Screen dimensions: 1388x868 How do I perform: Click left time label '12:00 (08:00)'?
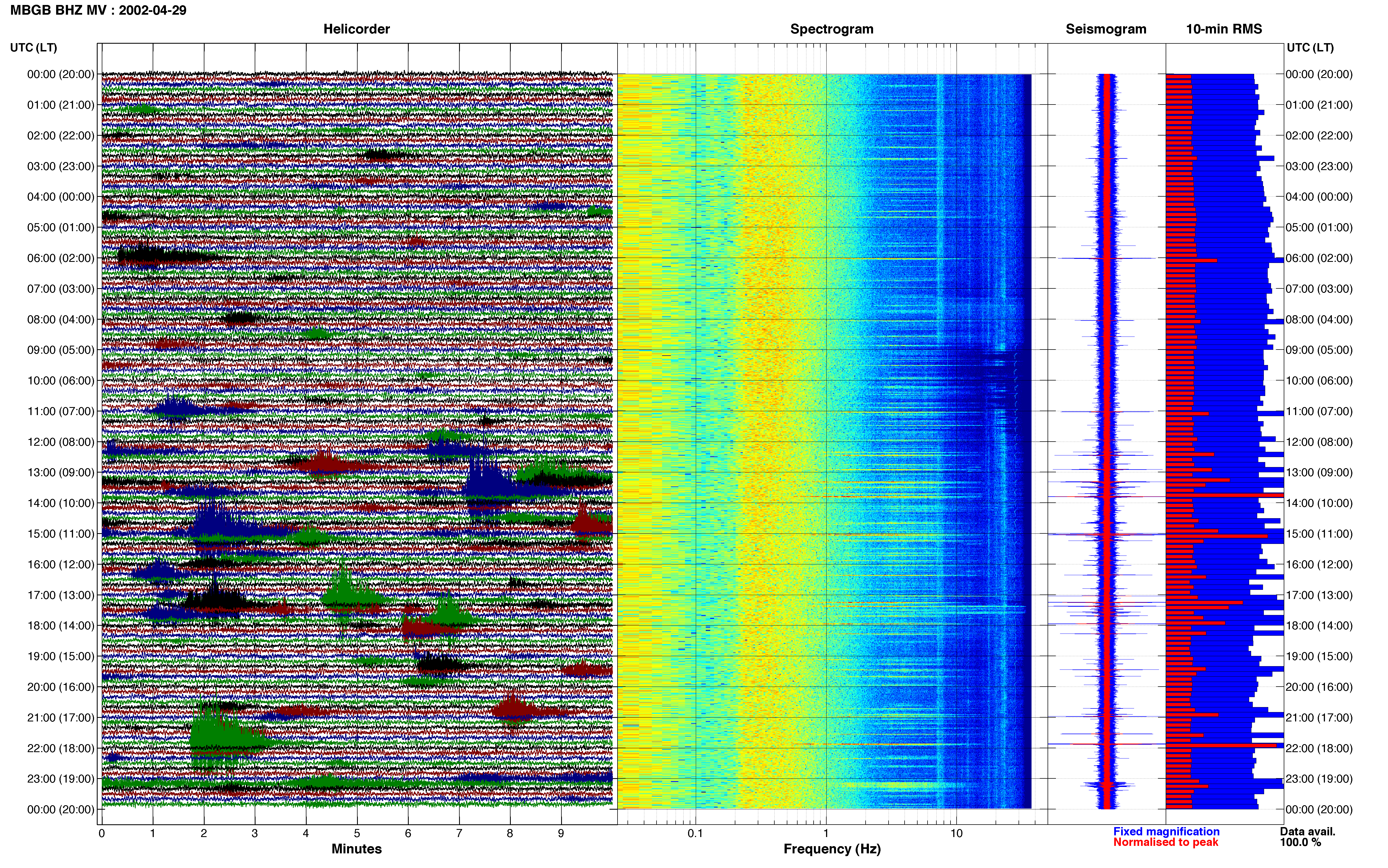tap(61, 442)
